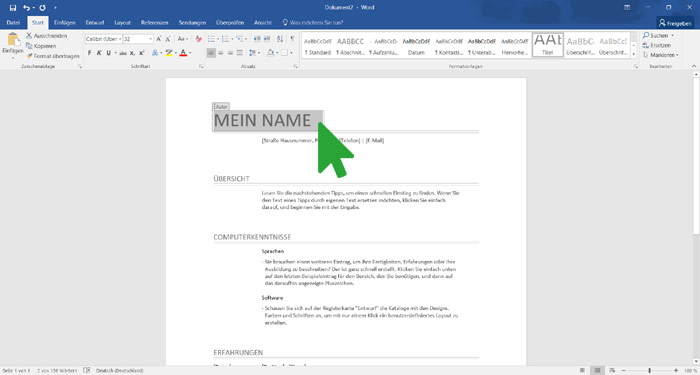Image resolution: width=700 pixels, height=375 pixels.
Task: Click zoom slider in status bar
Action: click(x=650, y=371)
